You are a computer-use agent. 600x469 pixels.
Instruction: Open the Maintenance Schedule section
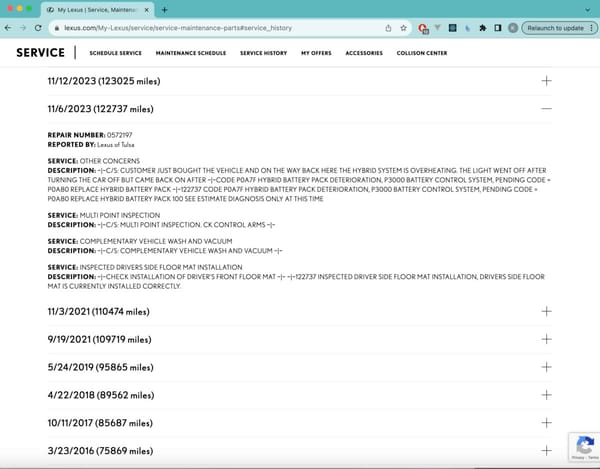pyautogui.click(x=191, y=53)
